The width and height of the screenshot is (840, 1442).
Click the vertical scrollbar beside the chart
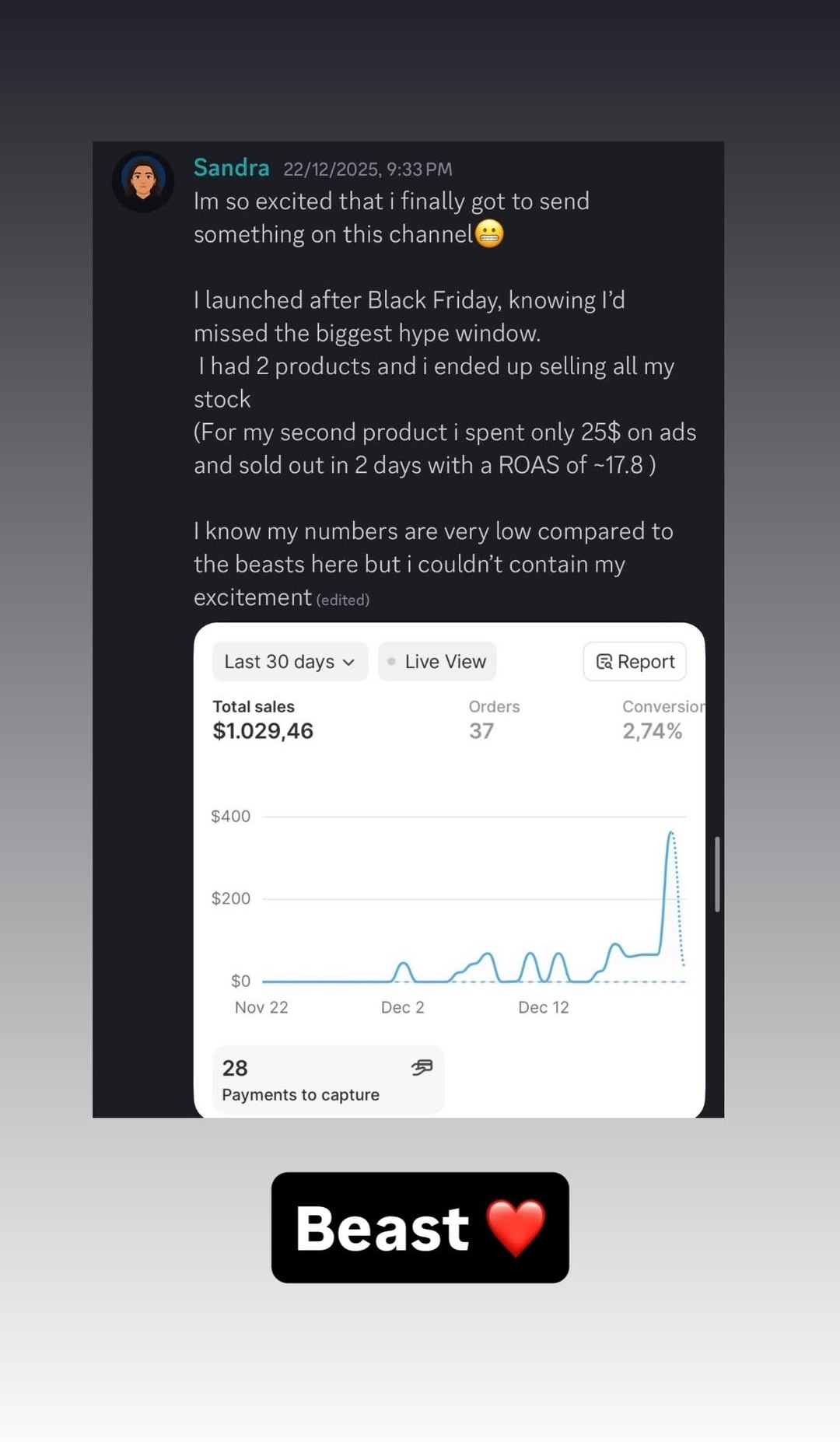click(717, 873)
